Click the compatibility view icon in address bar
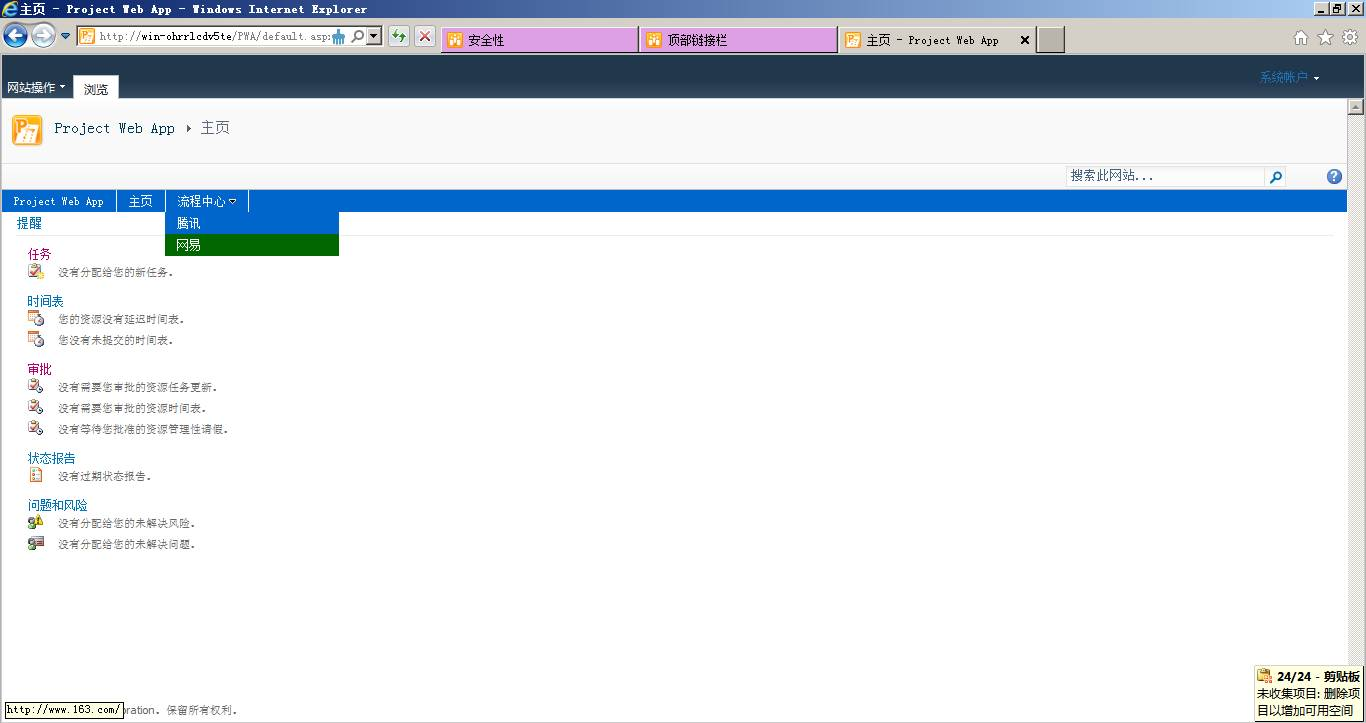 point(339,37)
